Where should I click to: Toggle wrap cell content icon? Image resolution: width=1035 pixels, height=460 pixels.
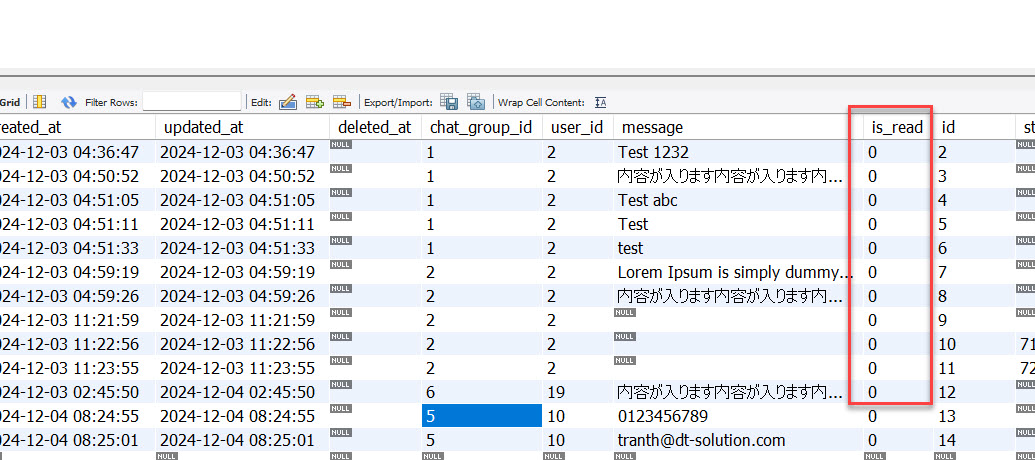(x=600, y=102)
